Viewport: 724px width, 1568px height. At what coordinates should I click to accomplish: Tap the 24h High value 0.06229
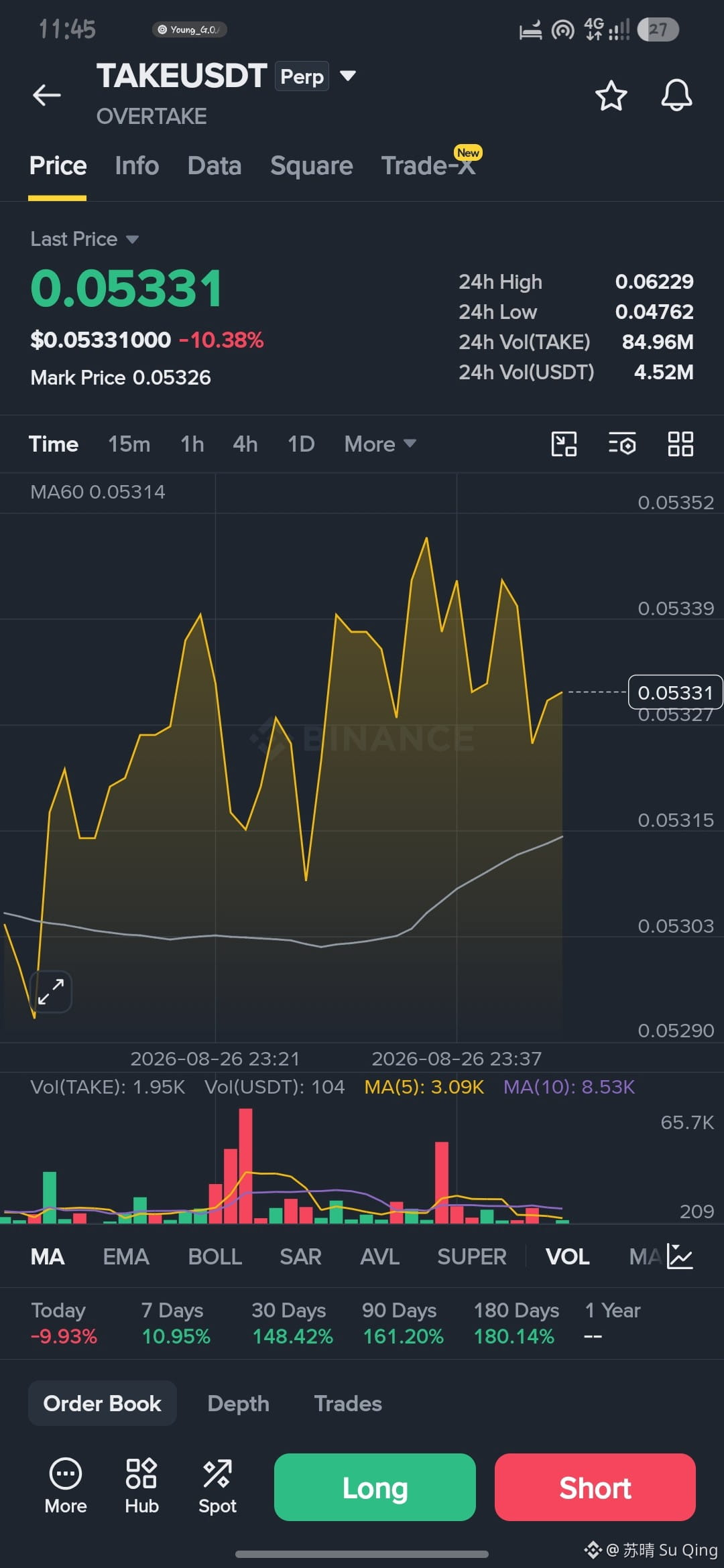tap(654, 281)
